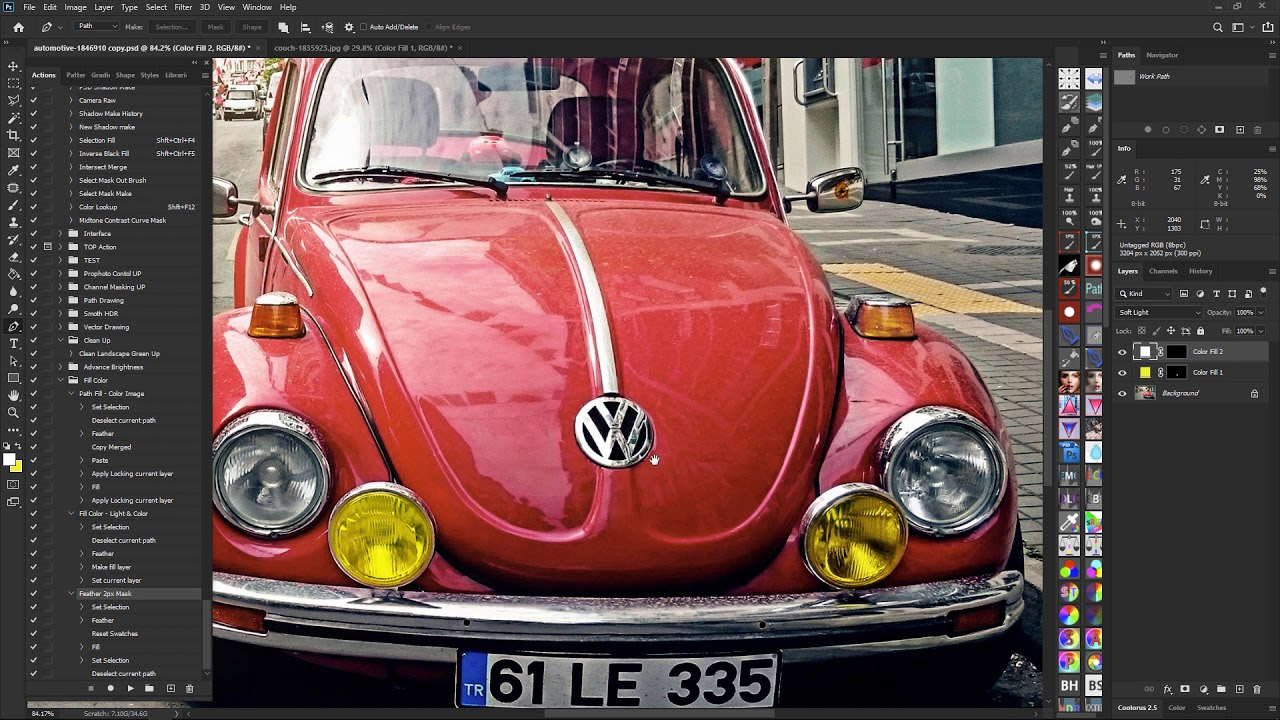
Task: Select the Polygonal Lasso tool
Action: click(x=13, y=100)
